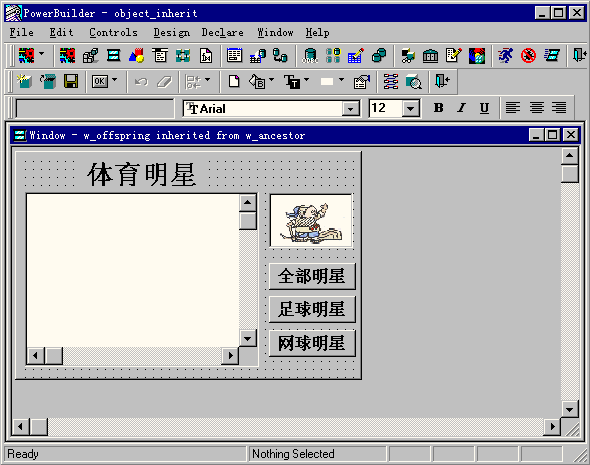590x465 pixels.
Task: Open the Library painter building icon
Action: (x=430, y=56)
